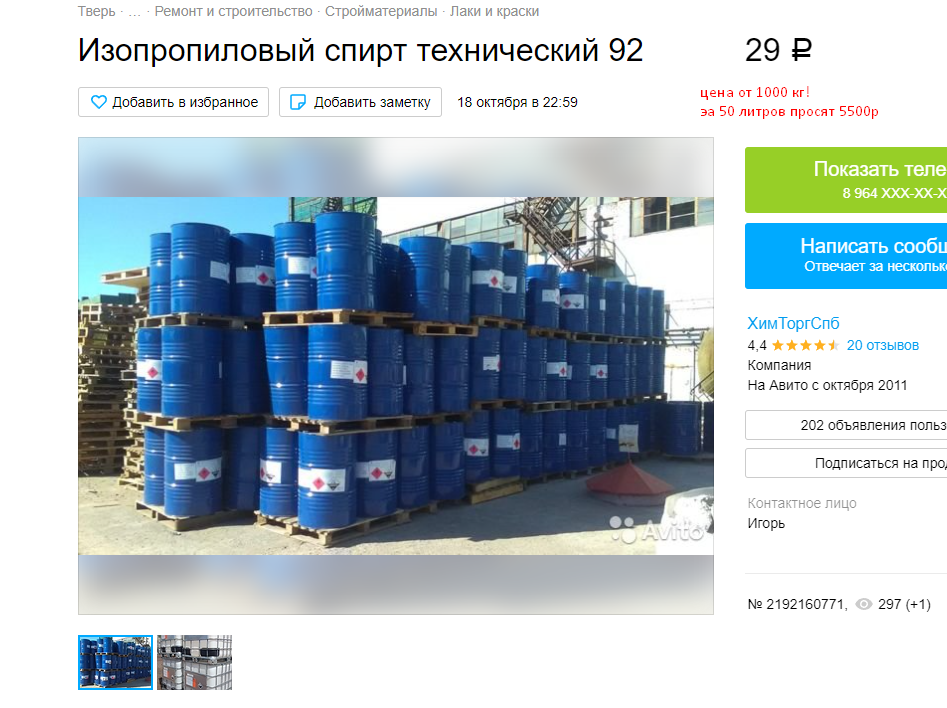
Task: Select the blue barrels thumbnail
Action: click(115, 662)
